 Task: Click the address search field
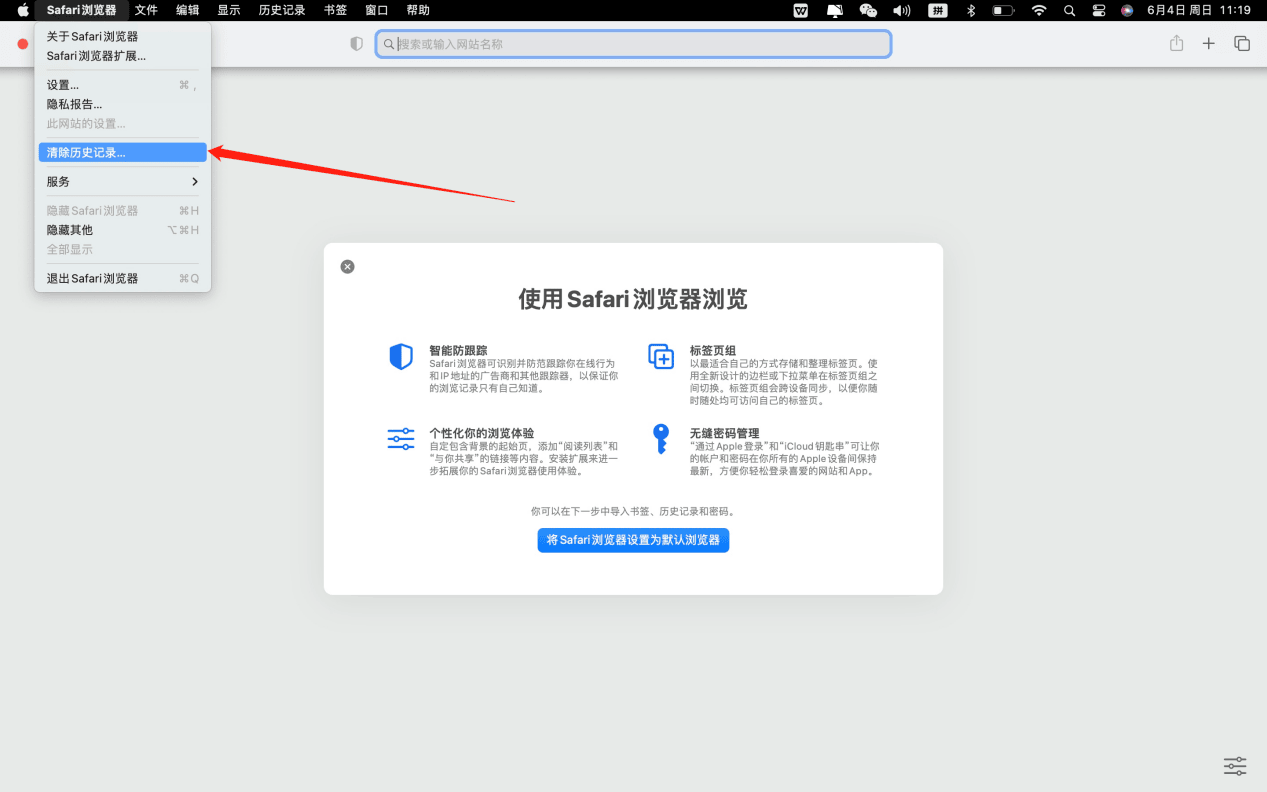pyautogui.click(x=633, y=44)
